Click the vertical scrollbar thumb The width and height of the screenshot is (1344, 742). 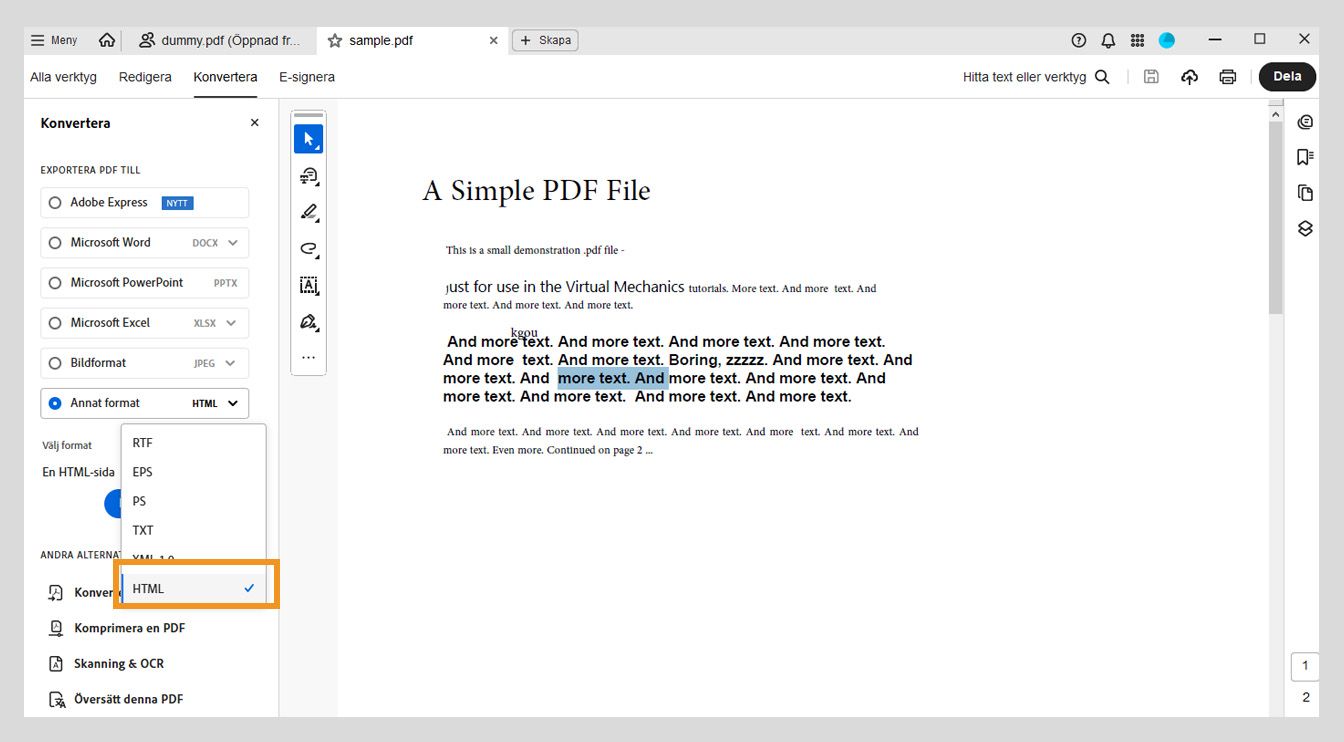1275,219
